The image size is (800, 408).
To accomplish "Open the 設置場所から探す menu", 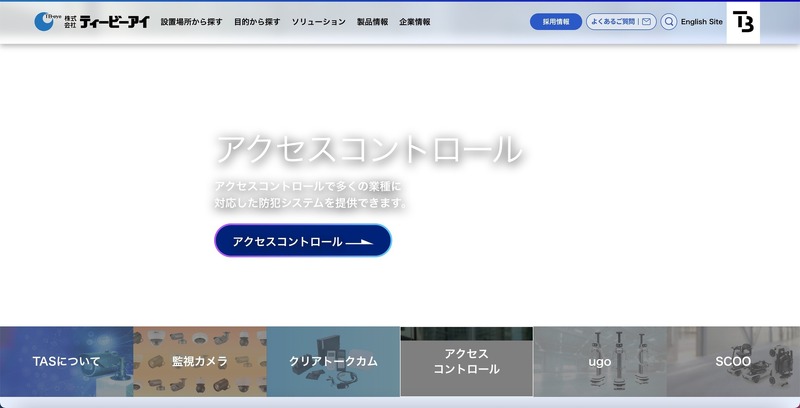I will [x=192, y=21].
